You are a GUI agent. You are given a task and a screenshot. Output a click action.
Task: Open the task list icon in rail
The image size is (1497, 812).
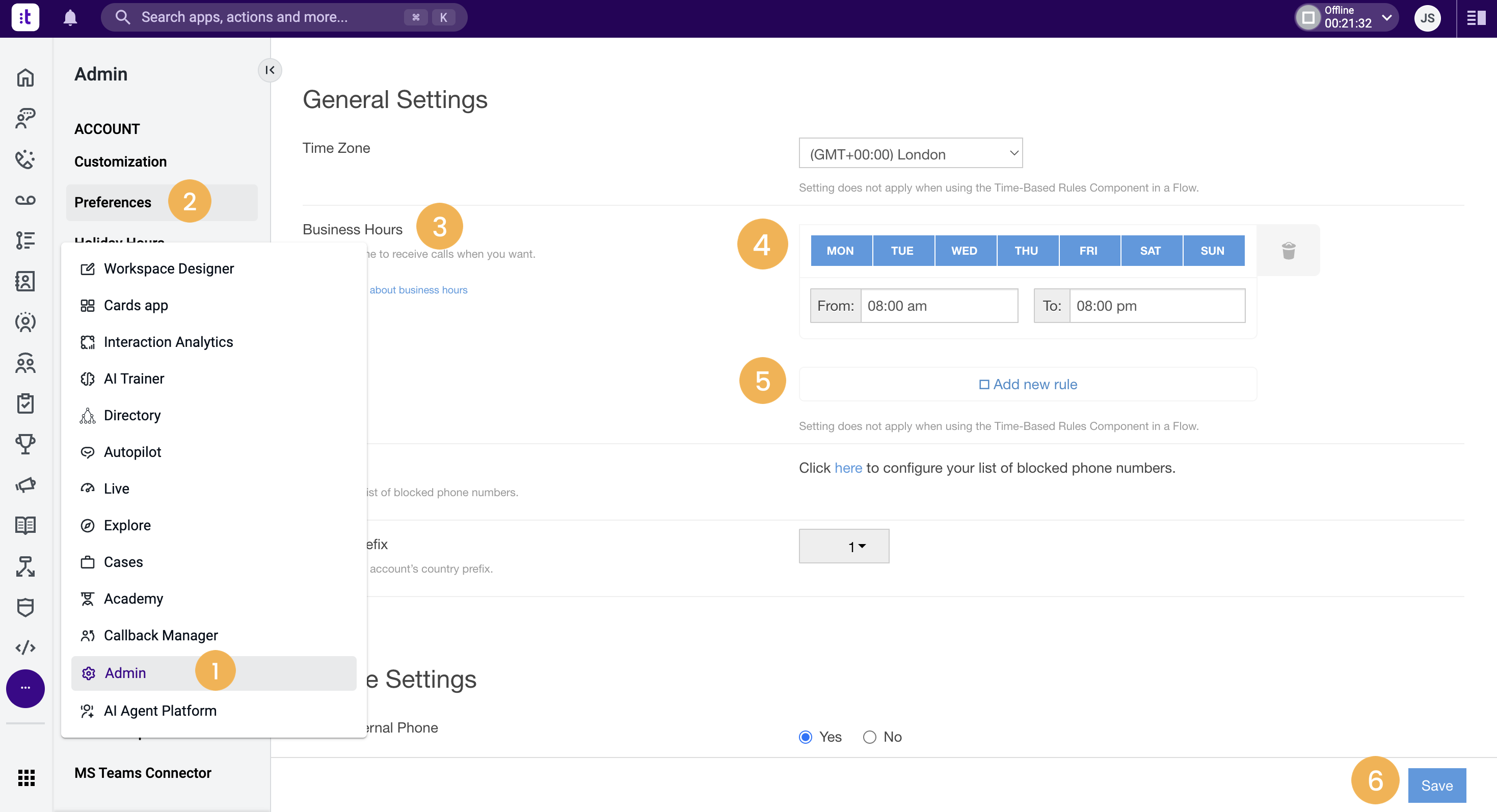coord(25,240)
